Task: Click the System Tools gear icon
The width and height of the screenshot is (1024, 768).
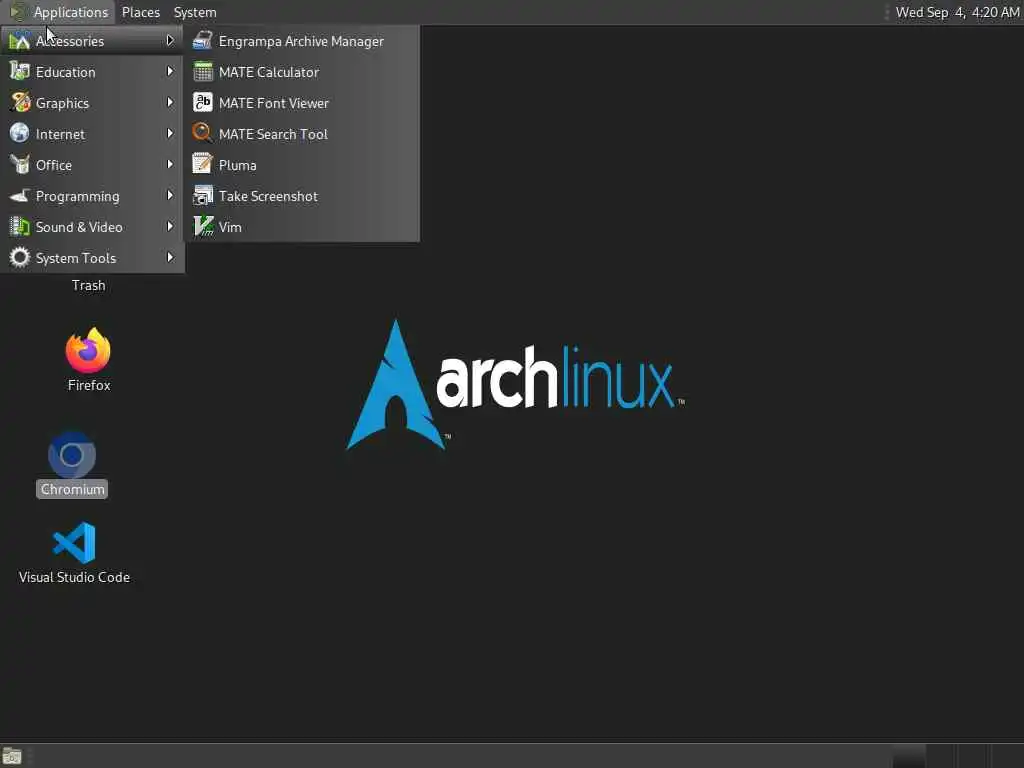Action: 20,257
